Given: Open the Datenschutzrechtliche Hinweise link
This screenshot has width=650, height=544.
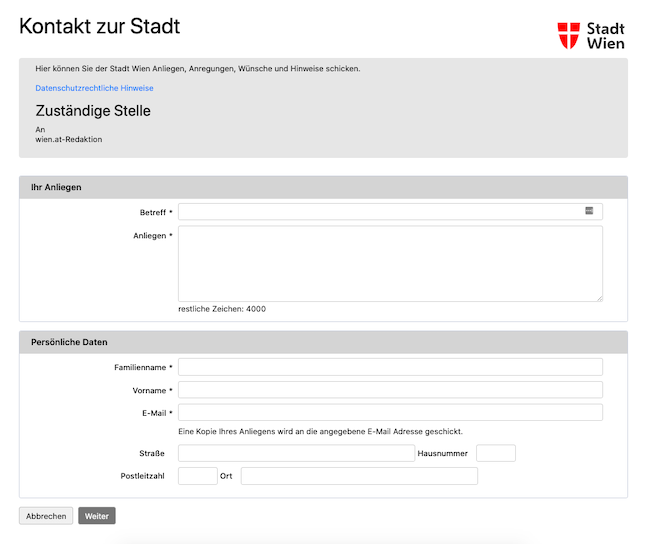Looking at the screenshot, I should [x=94, y=88].
